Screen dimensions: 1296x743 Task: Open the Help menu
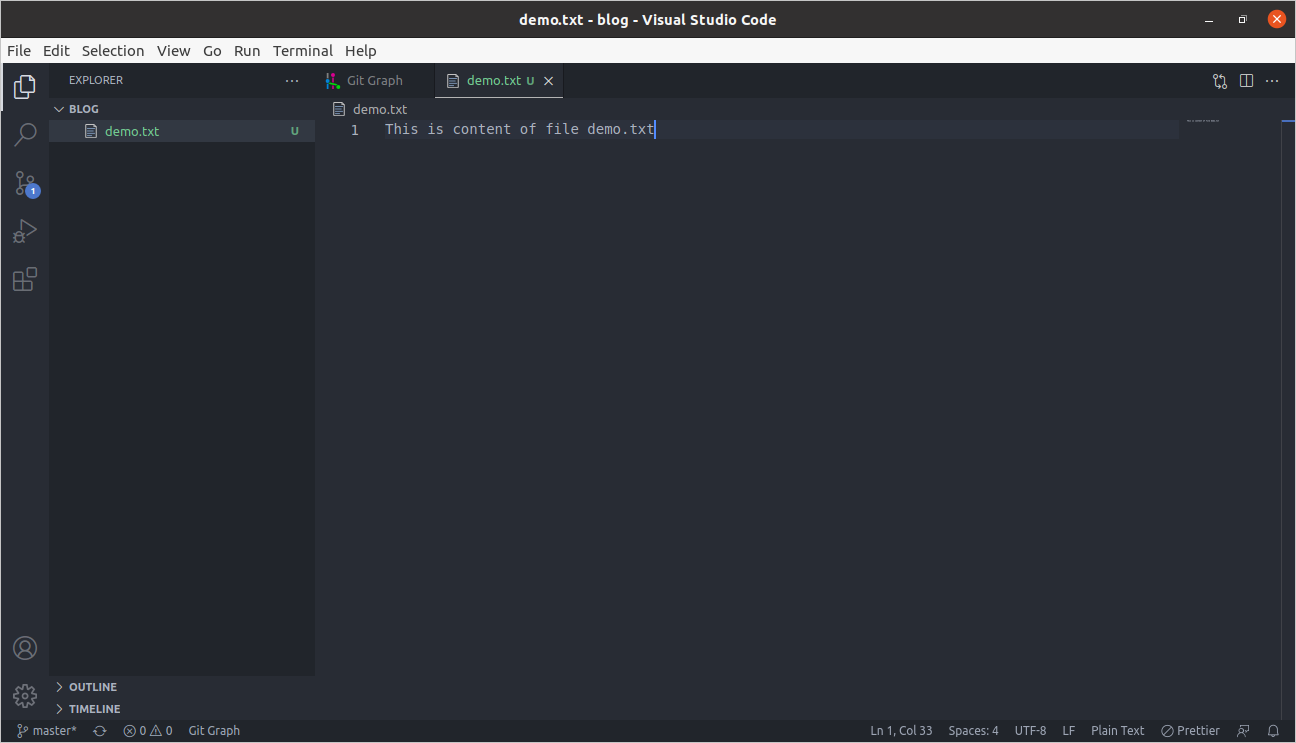pos(361,51)
